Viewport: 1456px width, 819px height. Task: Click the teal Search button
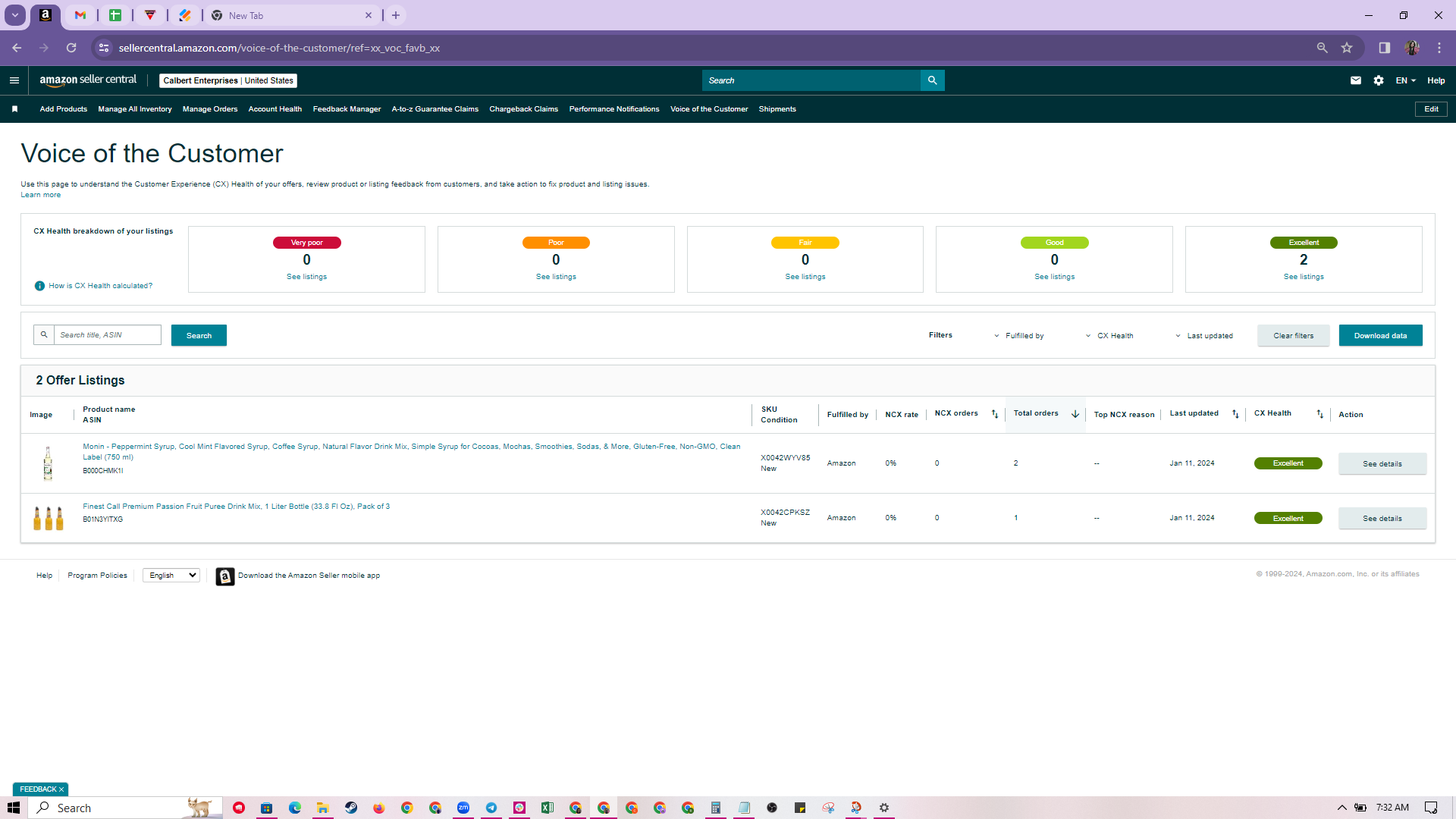tap(199, 335)
